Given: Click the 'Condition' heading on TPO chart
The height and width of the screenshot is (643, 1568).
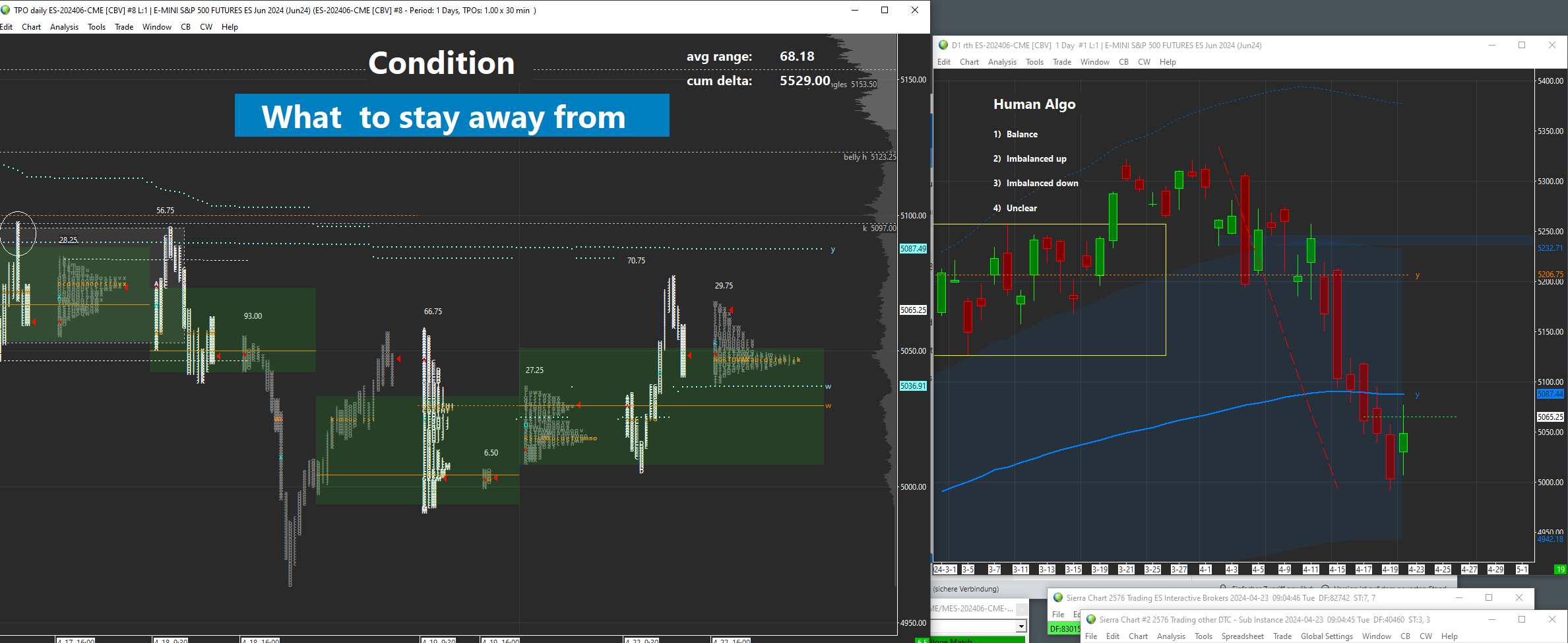Looking at the screenshot, I should 441,63.
